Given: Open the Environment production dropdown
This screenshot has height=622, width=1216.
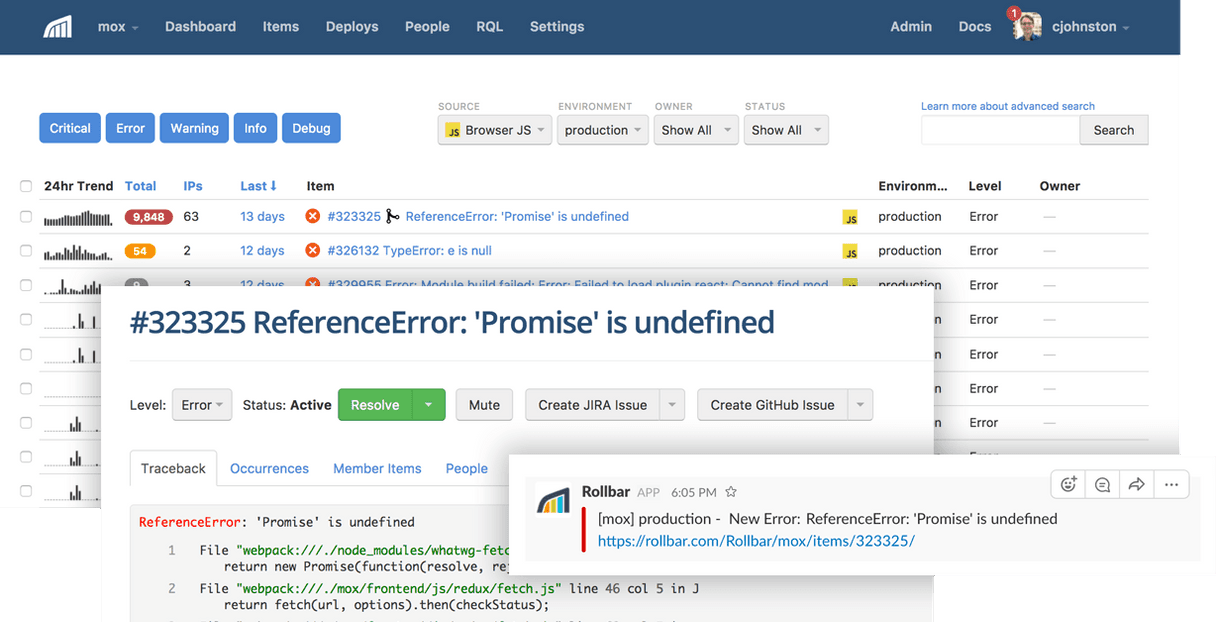Looking at the screenshot, I should (602, 129).
